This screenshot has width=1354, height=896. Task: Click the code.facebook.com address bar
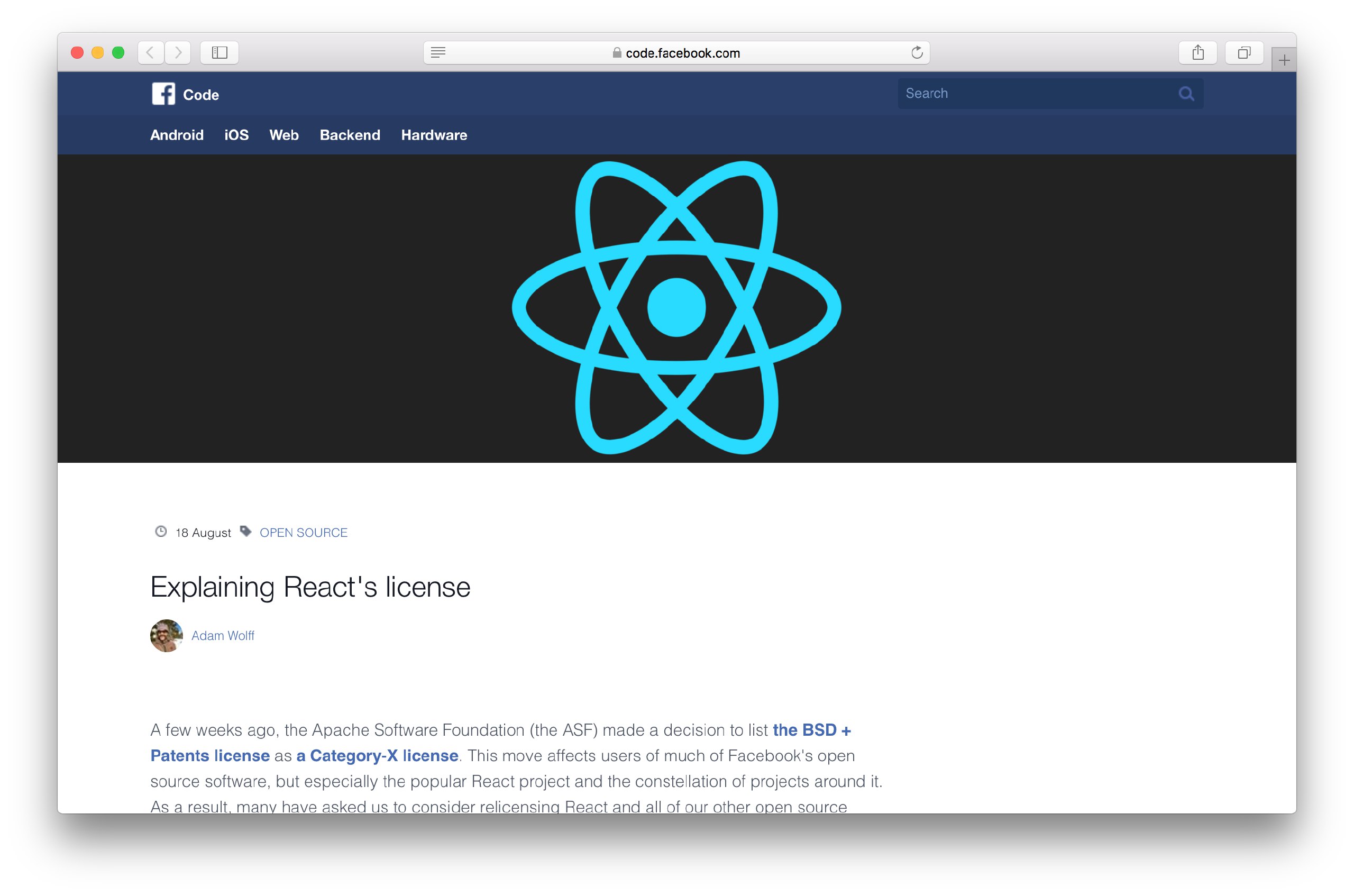click(x=676, y=52)
